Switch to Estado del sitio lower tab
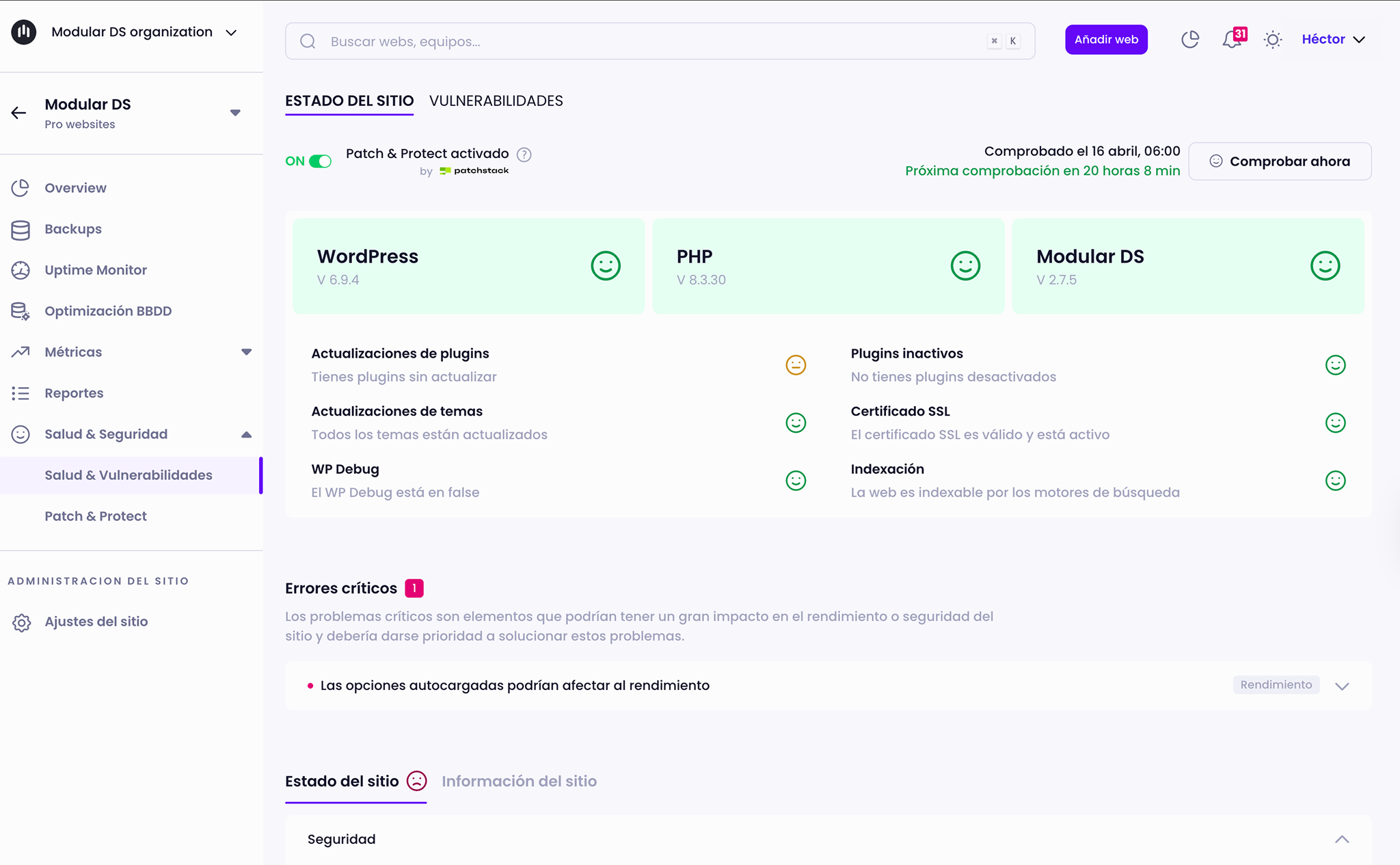 342,782
